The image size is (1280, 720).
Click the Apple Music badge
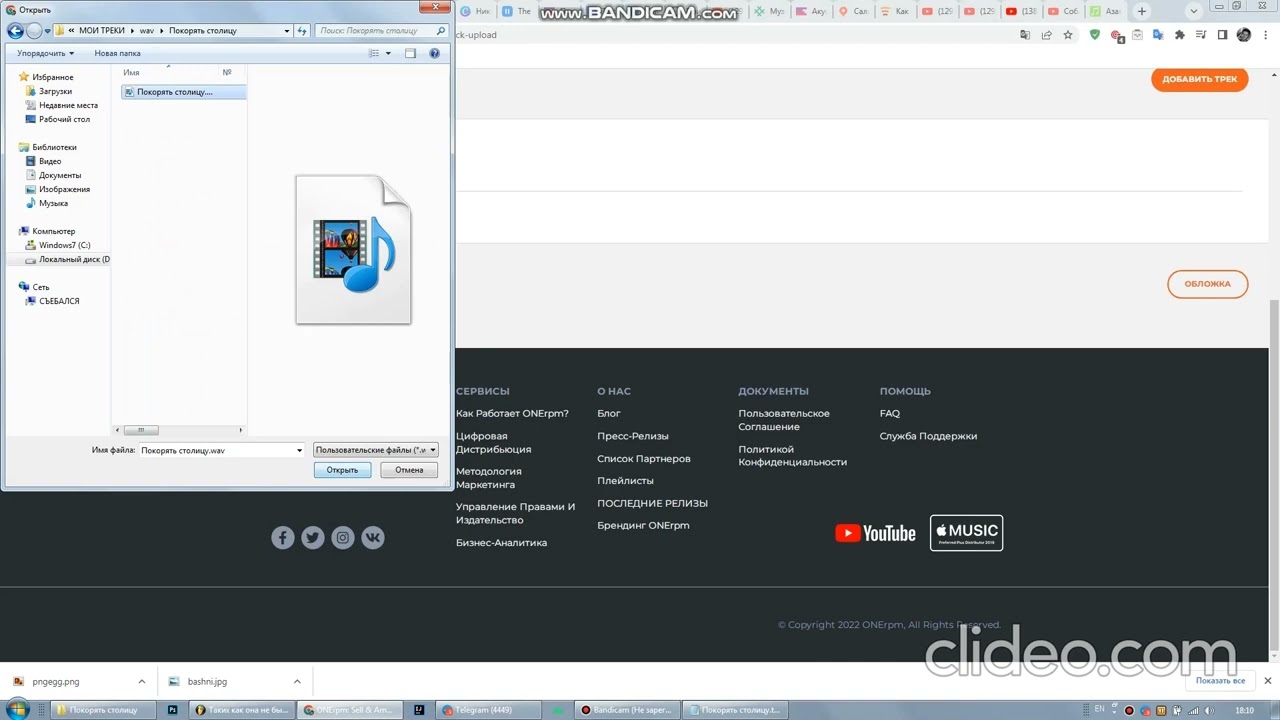pos(966,533)
